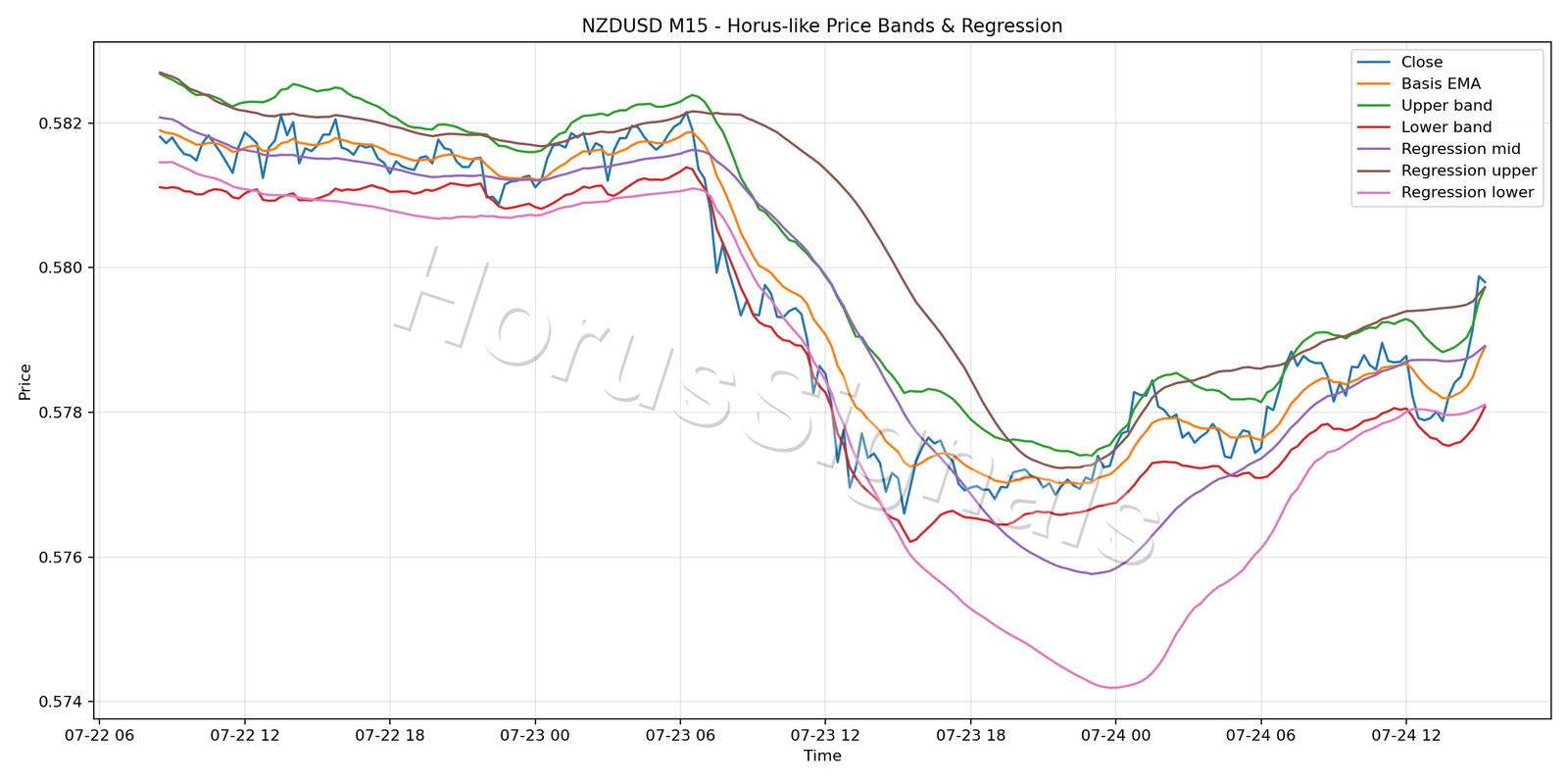Click the blue Close line swatch in legend
1568x784 pixels.
tap(1374, 62)
